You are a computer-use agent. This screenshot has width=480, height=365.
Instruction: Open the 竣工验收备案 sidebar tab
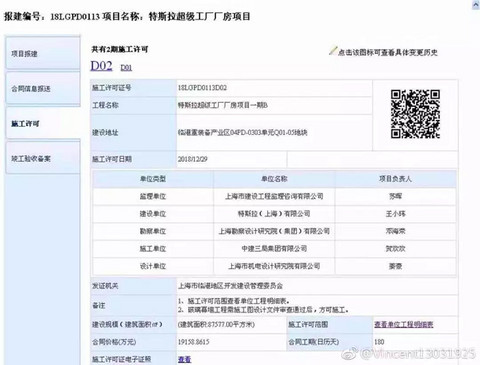click(43, 158)
